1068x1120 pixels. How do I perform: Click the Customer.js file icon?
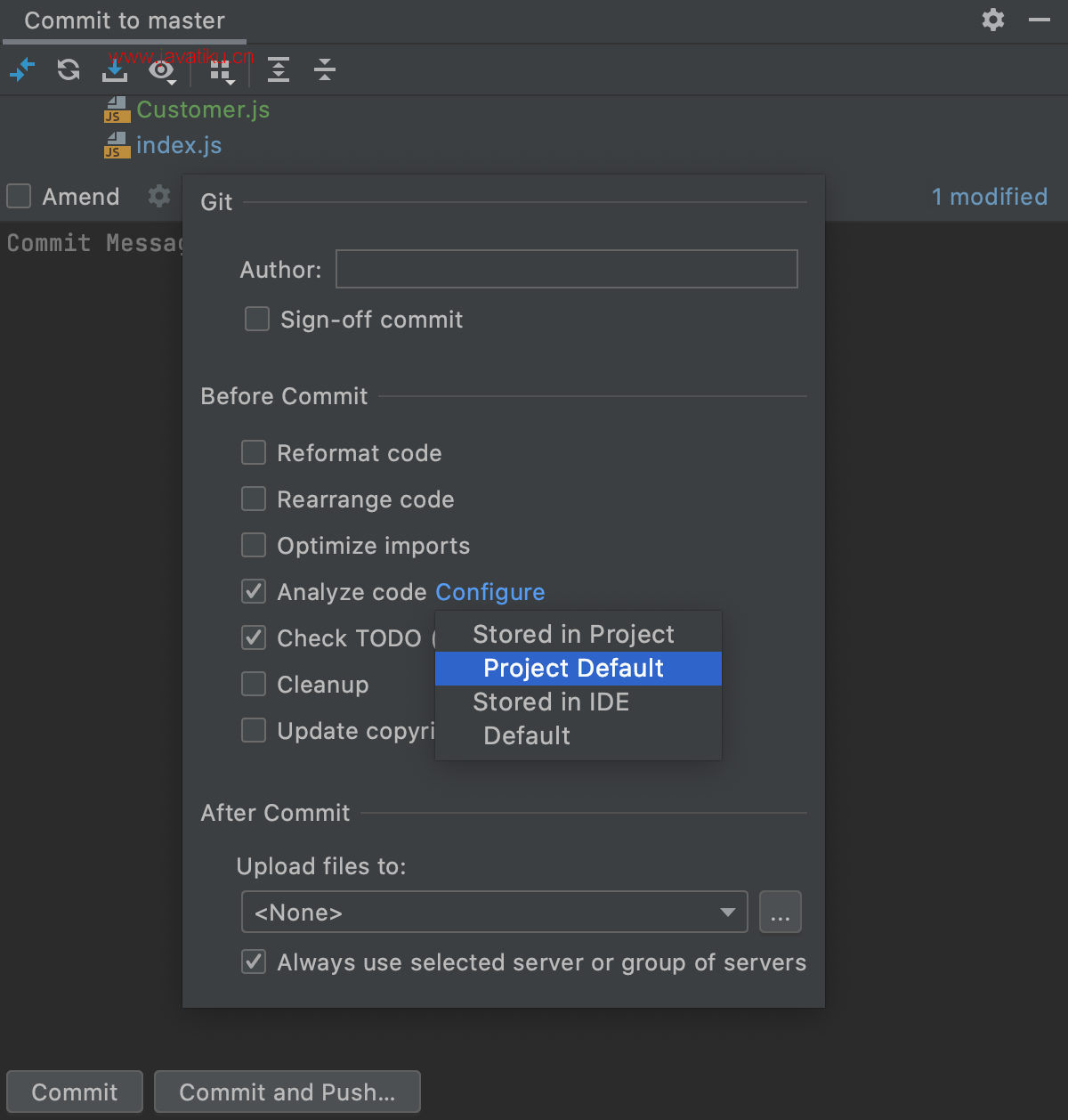tap(117, 110)
